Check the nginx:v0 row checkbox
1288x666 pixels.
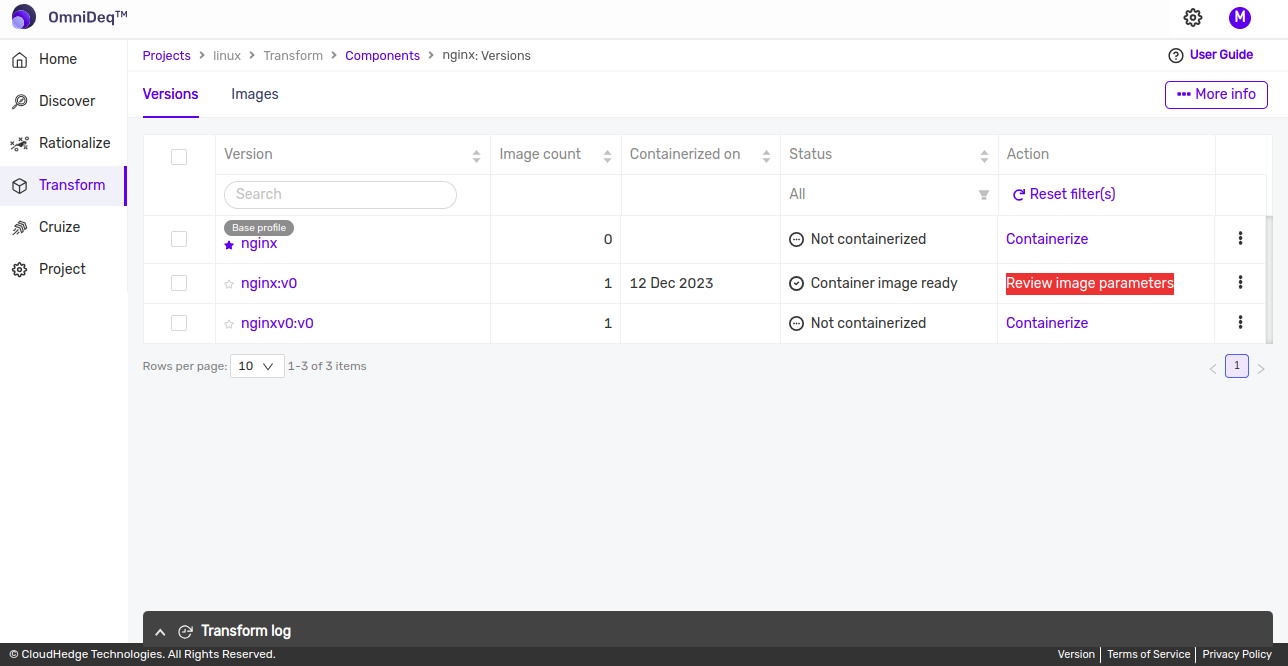(179, 283)
